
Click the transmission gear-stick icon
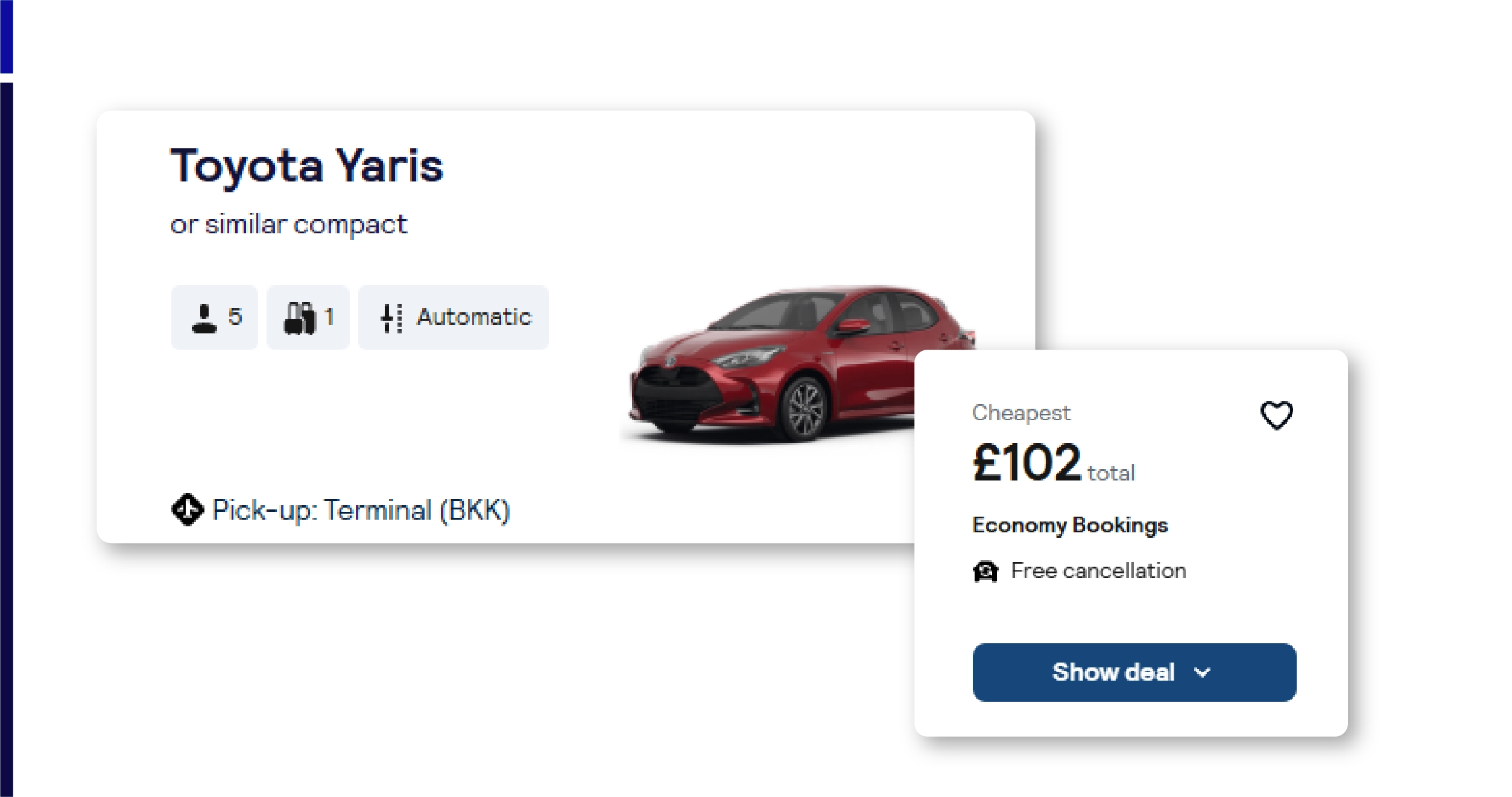click(x=391, y=318)
